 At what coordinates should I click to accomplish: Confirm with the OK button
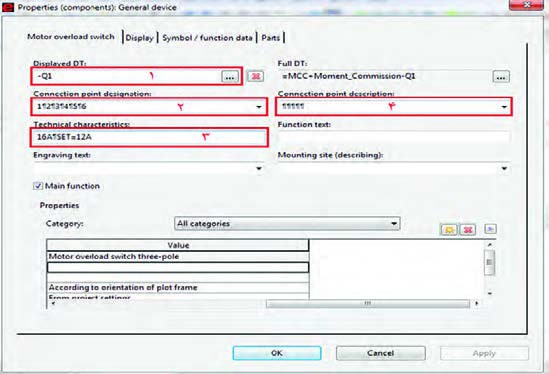click(x=277, y=353)
